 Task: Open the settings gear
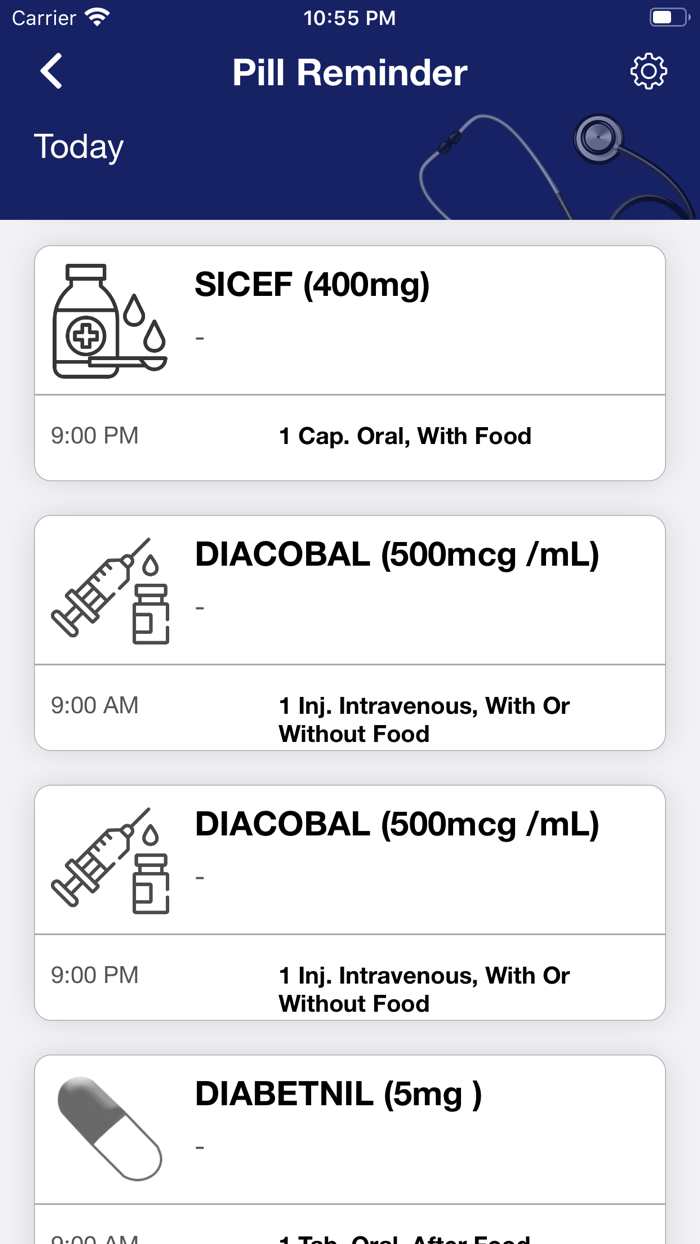[648, 71]
